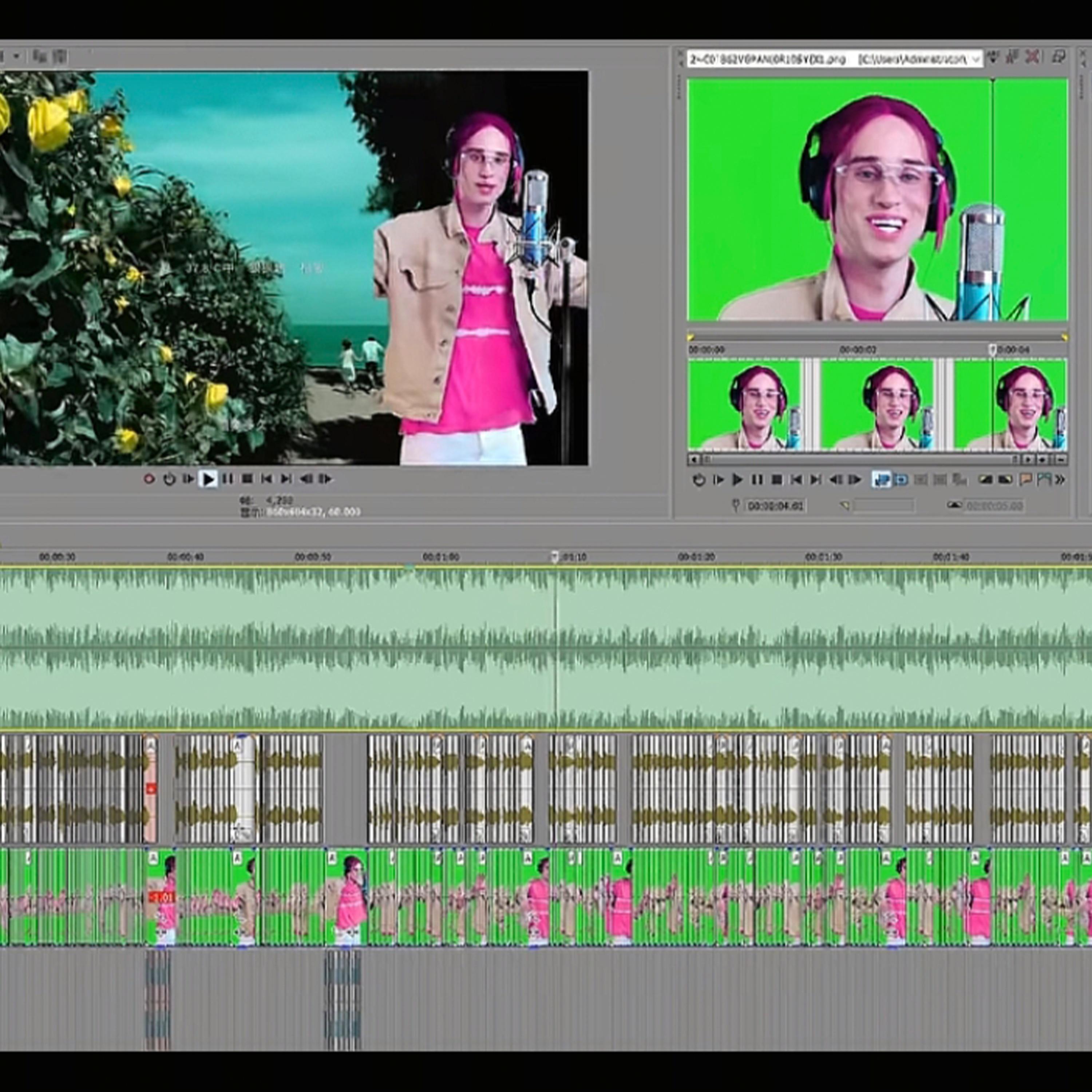Open trimmer media file history dropdown
The height and width of the screenshot is (1092, 1092).
[x=976, y=59]
